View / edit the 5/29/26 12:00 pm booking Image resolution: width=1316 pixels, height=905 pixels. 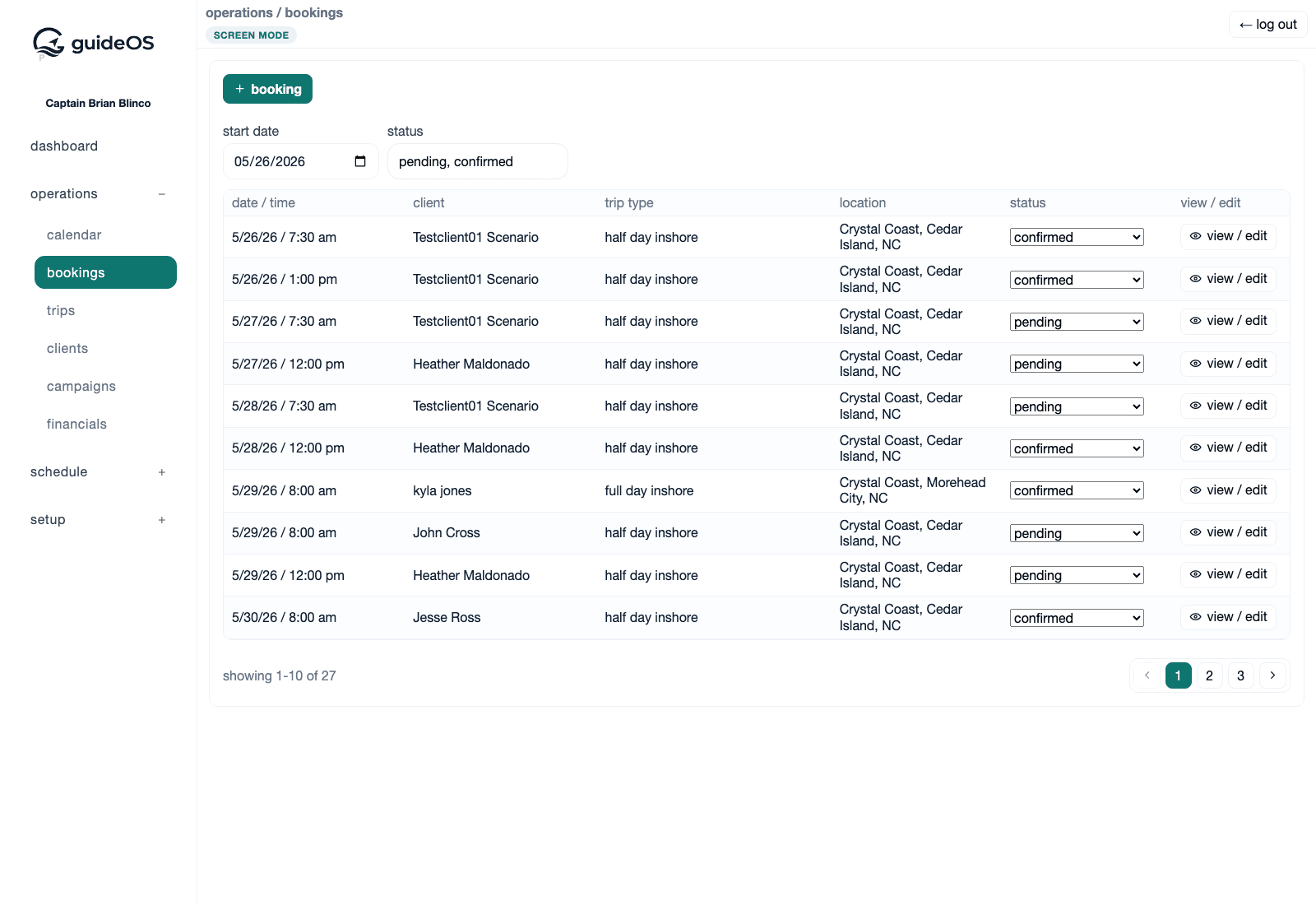coord(1228,574)
